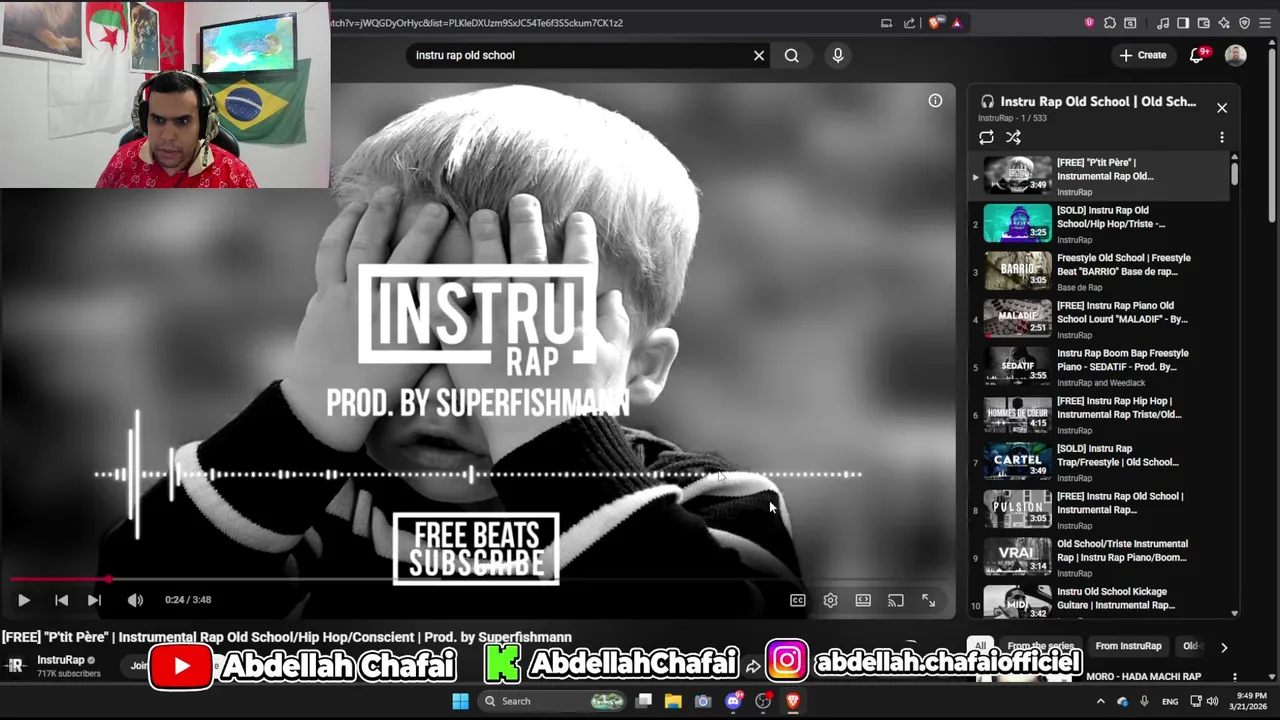Open 'CARTEL' trap freestyle thumbnail
1280x720 pixels.
(x=1018, y=462)
